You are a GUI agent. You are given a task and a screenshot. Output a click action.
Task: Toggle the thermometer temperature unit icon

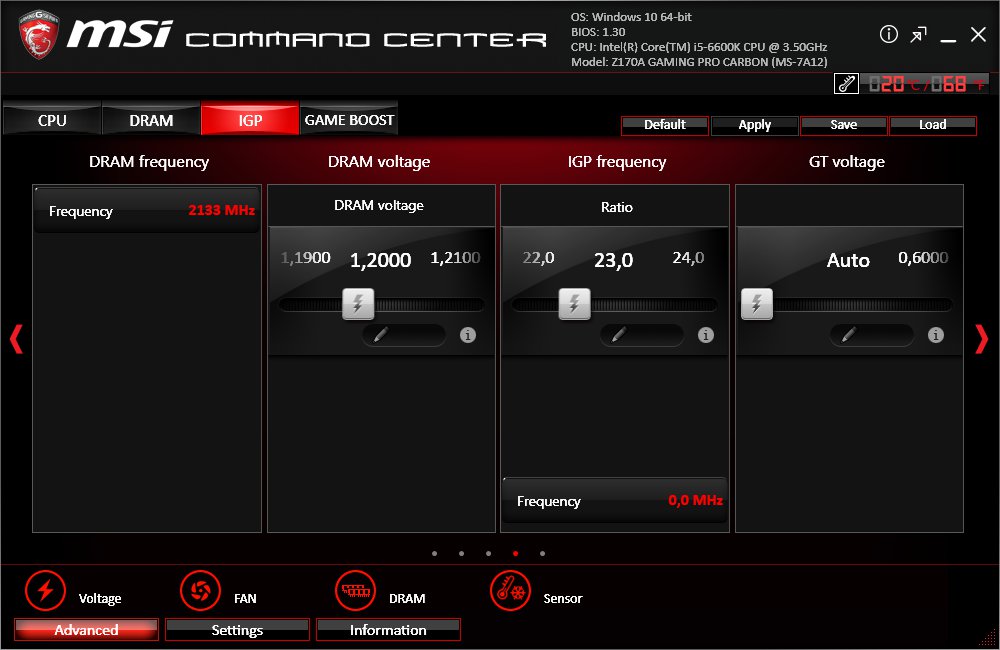point(846,84)
